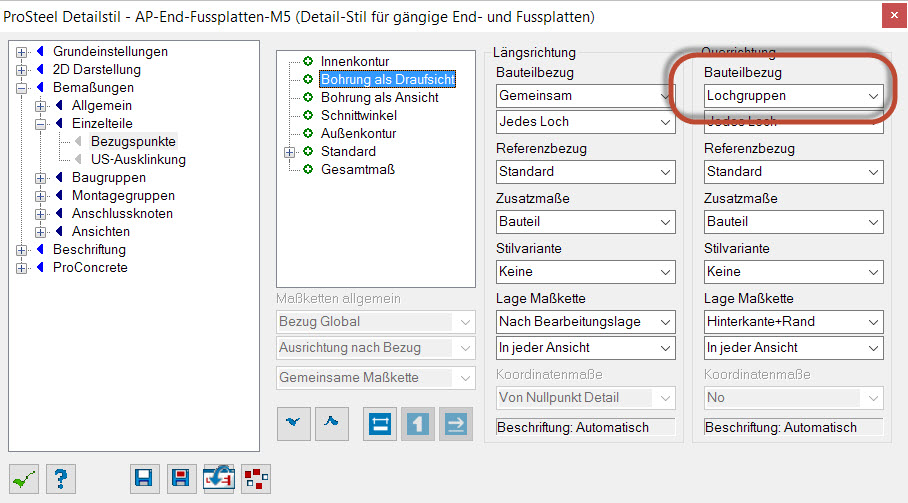
Task: Click the green plus icon beside Gesamtmaß
Action: pos(308,169)
